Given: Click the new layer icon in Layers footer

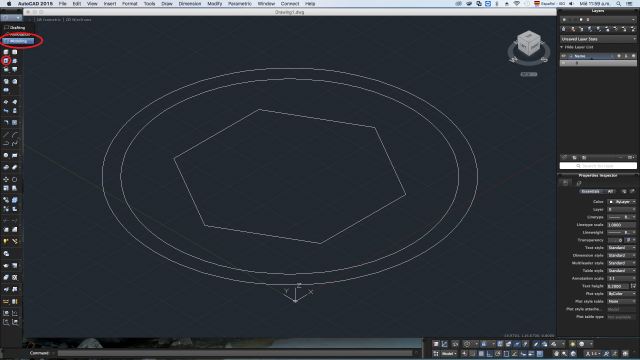Looking at the screenshot, I should (x=564, y=158).
